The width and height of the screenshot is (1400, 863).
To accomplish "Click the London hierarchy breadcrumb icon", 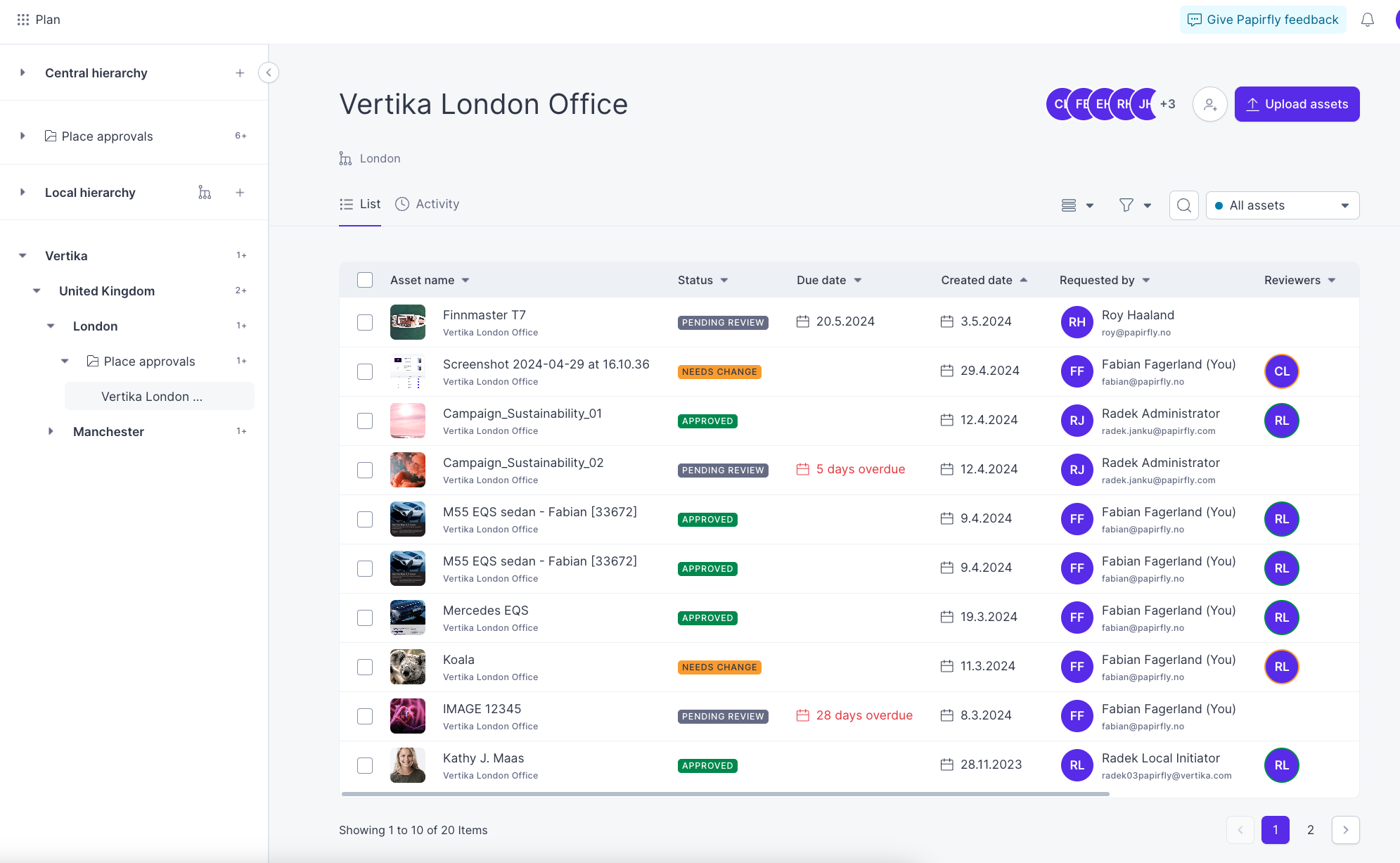I will 345,159.
